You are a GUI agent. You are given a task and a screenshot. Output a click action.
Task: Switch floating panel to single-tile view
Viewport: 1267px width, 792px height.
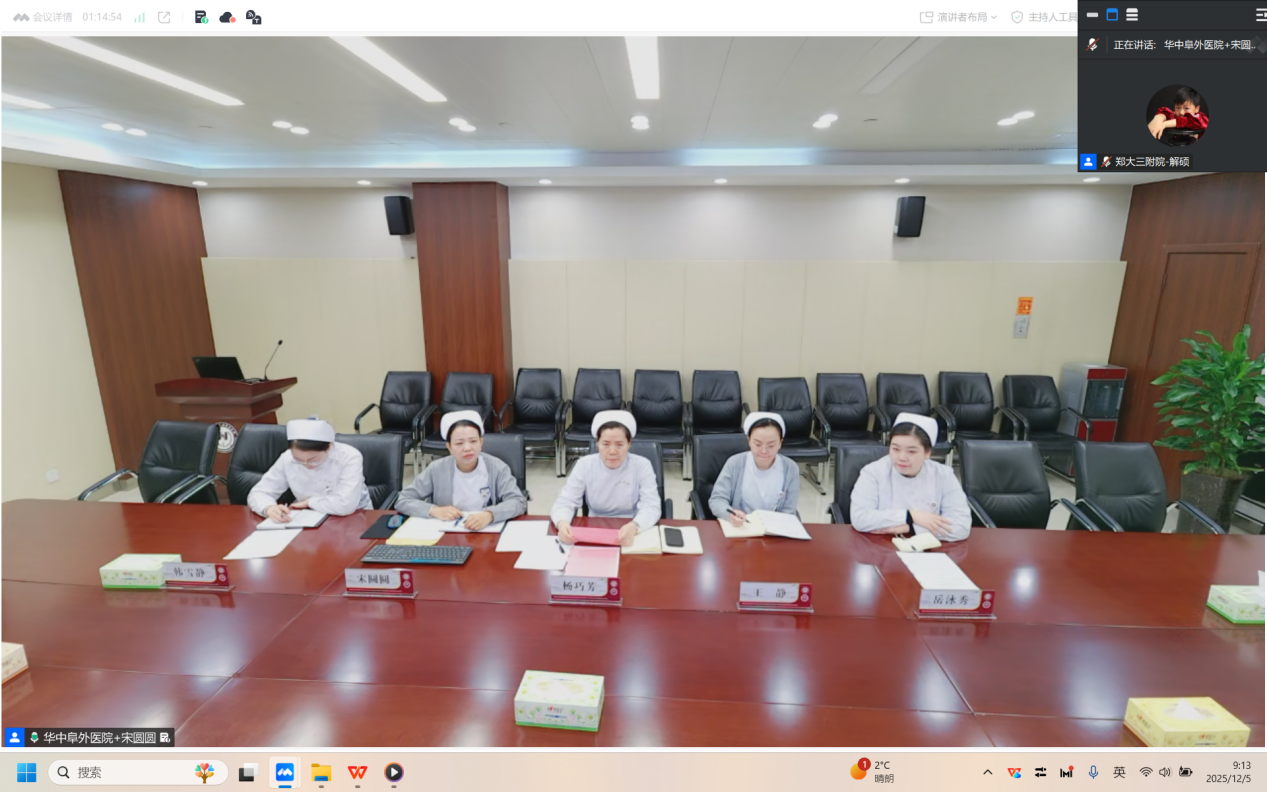click(x=1112, y=15)
